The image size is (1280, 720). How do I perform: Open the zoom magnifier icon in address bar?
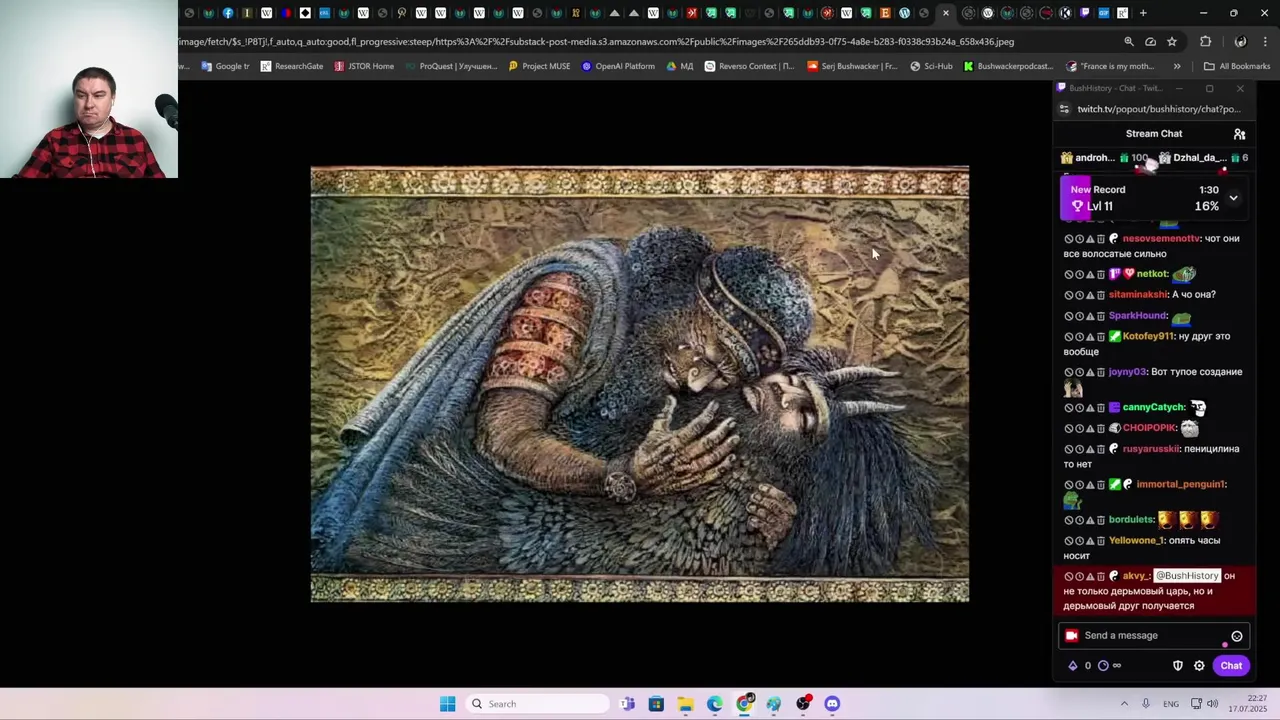1129,42
